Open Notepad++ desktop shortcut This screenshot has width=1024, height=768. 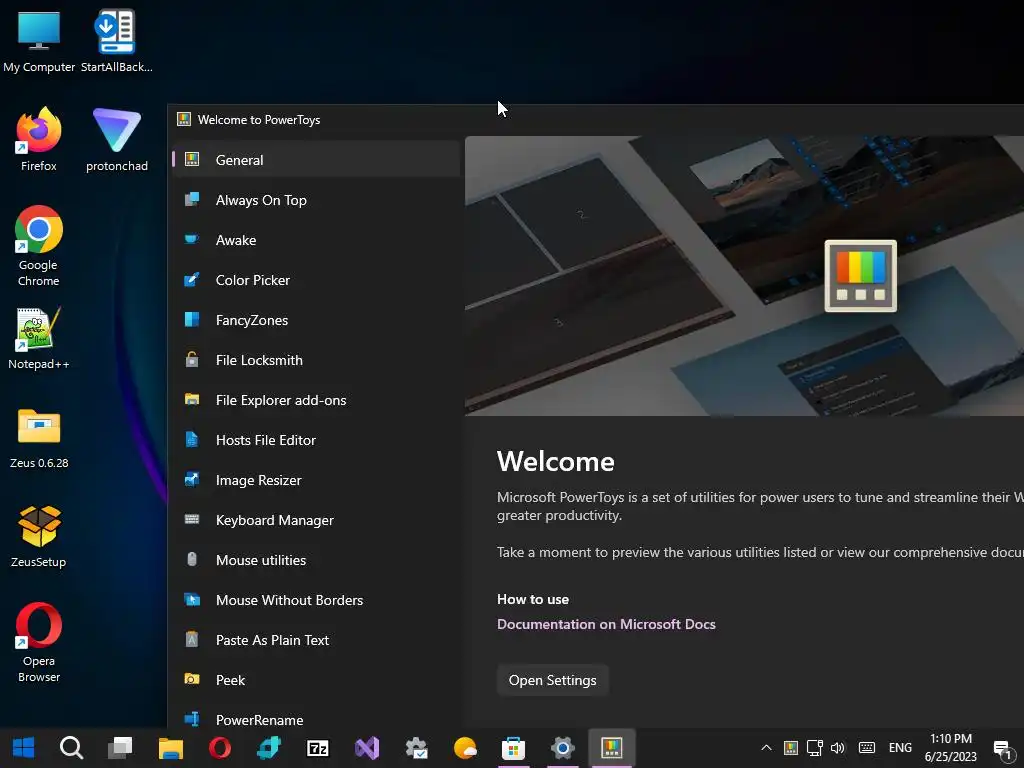click(x=39, y=338)
